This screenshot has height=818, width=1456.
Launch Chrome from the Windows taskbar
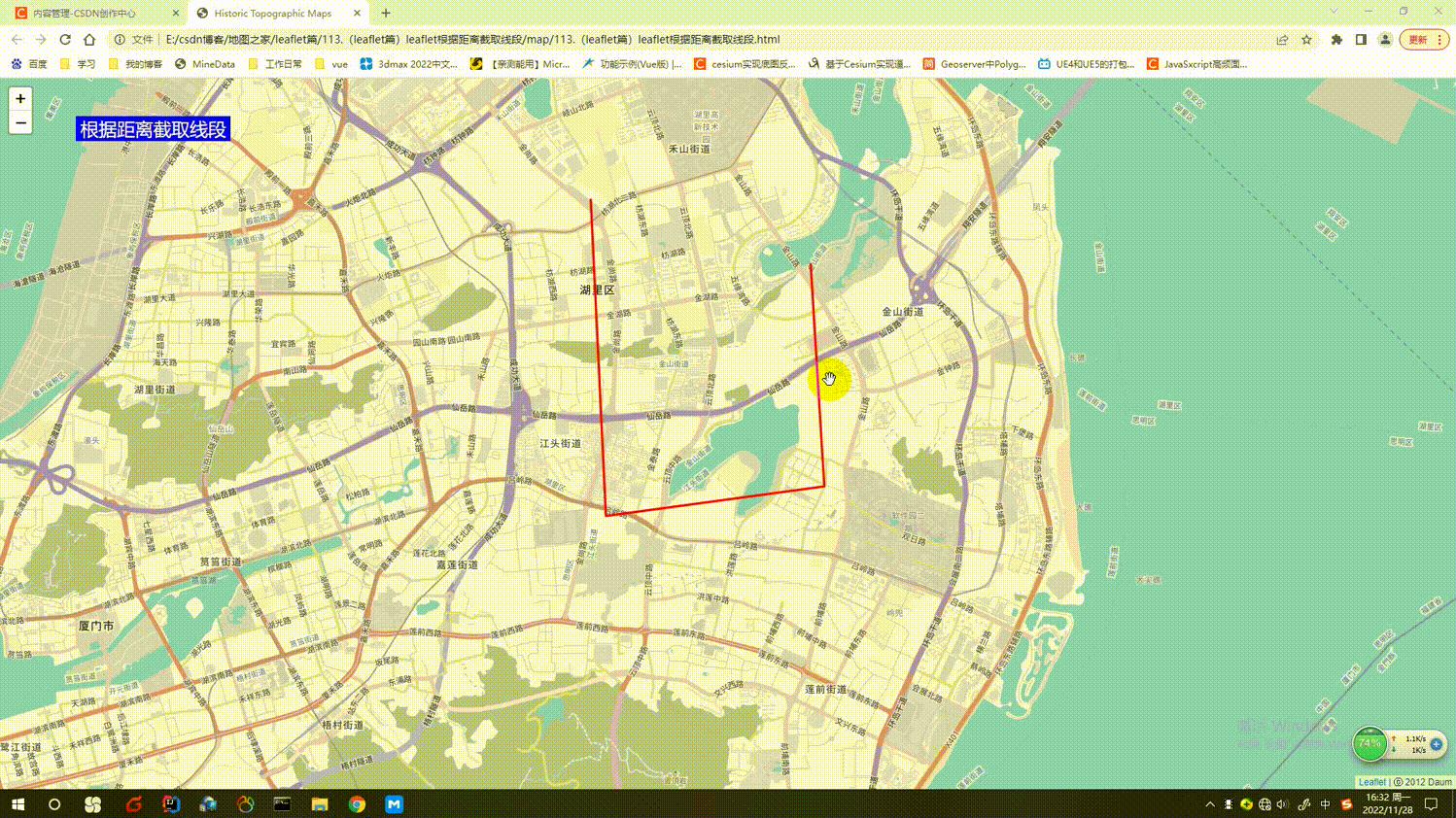click(x=357, y=804)
